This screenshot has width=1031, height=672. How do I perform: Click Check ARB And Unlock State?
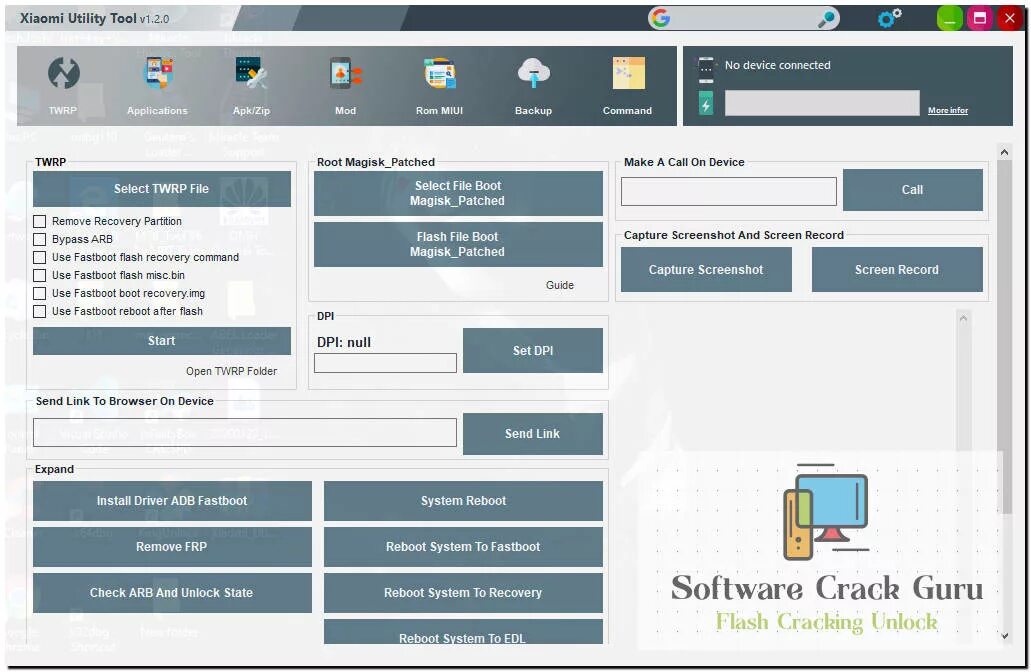click(x=172, y=593)
